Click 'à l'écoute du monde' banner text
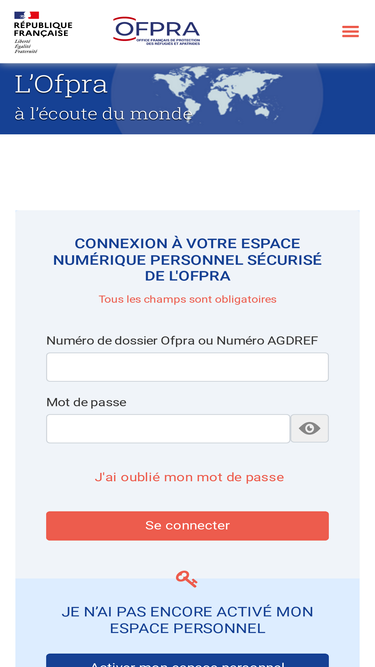This screenshot has height=667, width=375. (103, 114)
